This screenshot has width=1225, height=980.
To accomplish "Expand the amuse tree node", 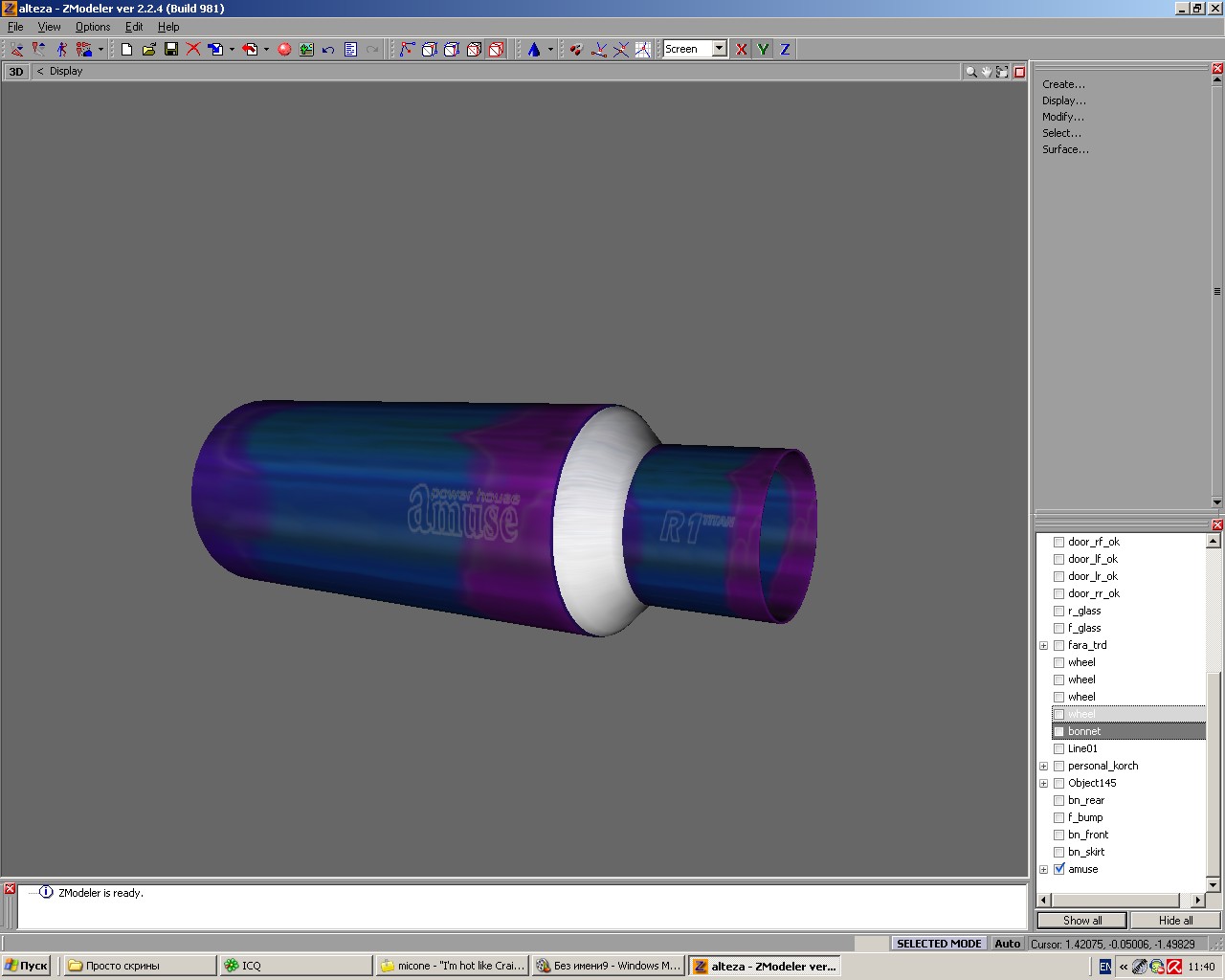I will click(x=1043, y=869).
